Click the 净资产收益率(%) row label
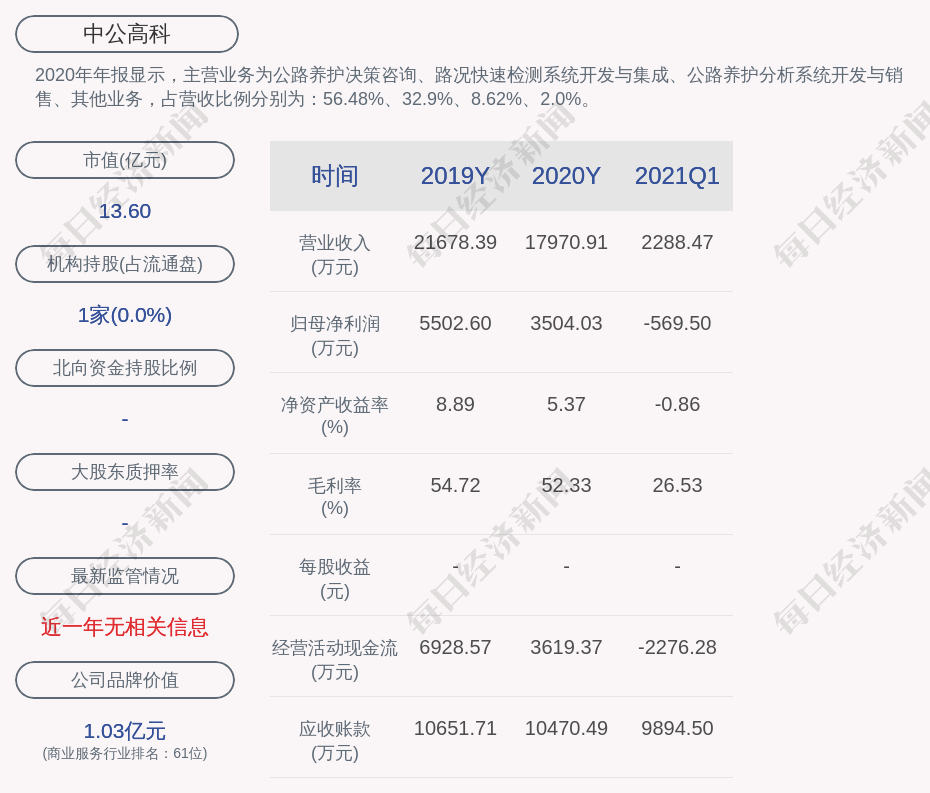Image resolution: width=930 pixels, height=793 pixels. [x=335, y=416]
